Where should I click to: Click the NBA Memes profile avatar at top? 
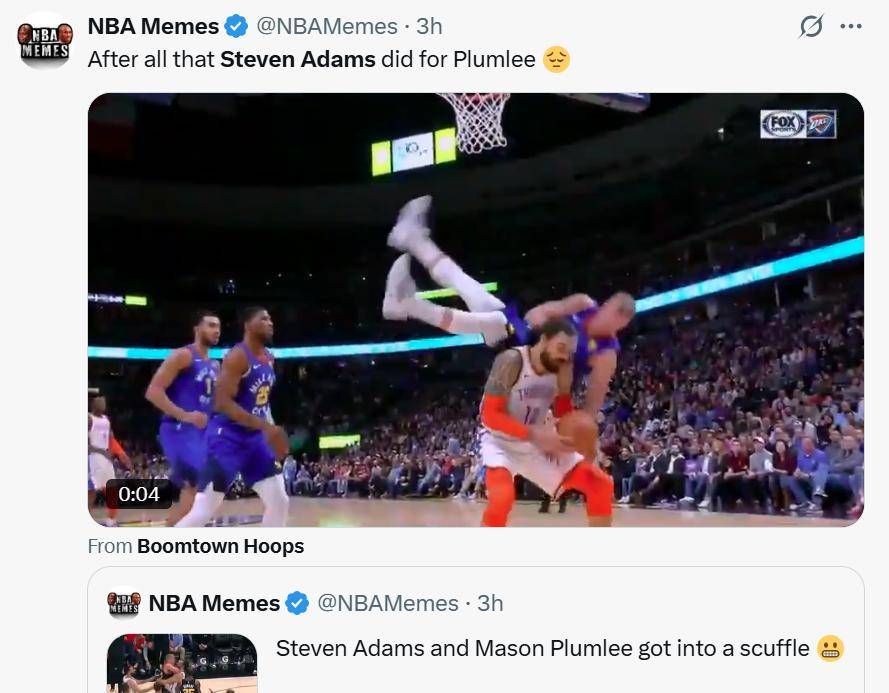[45, 41]
